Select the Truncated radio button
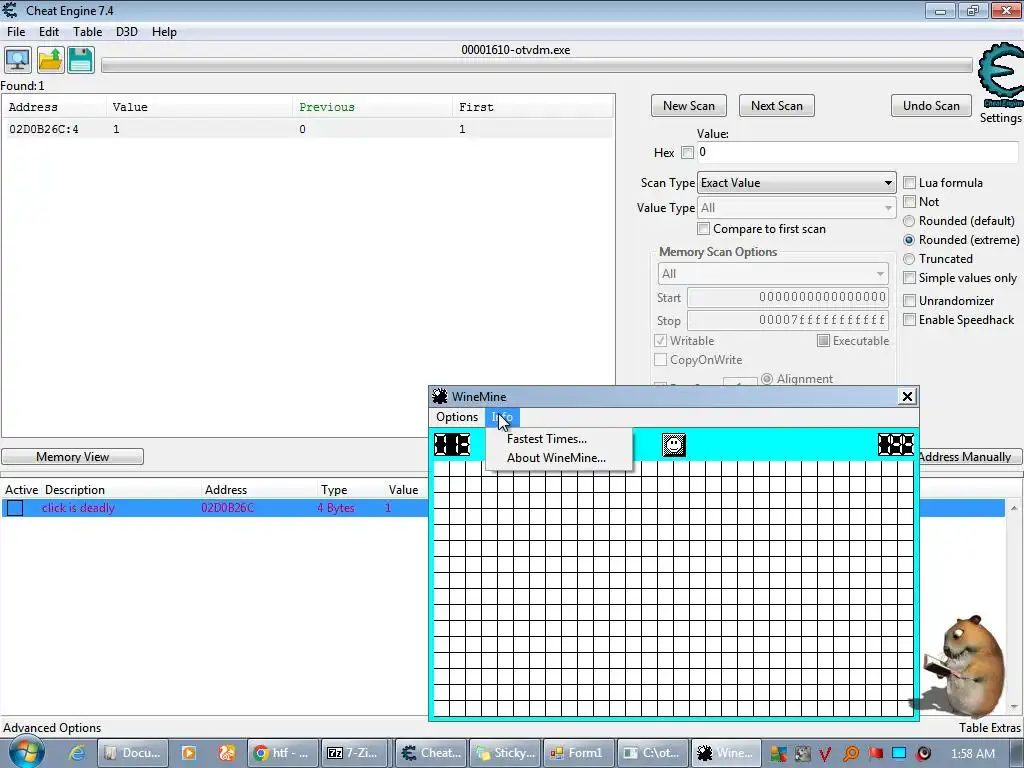Image resolution: width=1024 pixels, height=768 pixels. coord(909,259)
